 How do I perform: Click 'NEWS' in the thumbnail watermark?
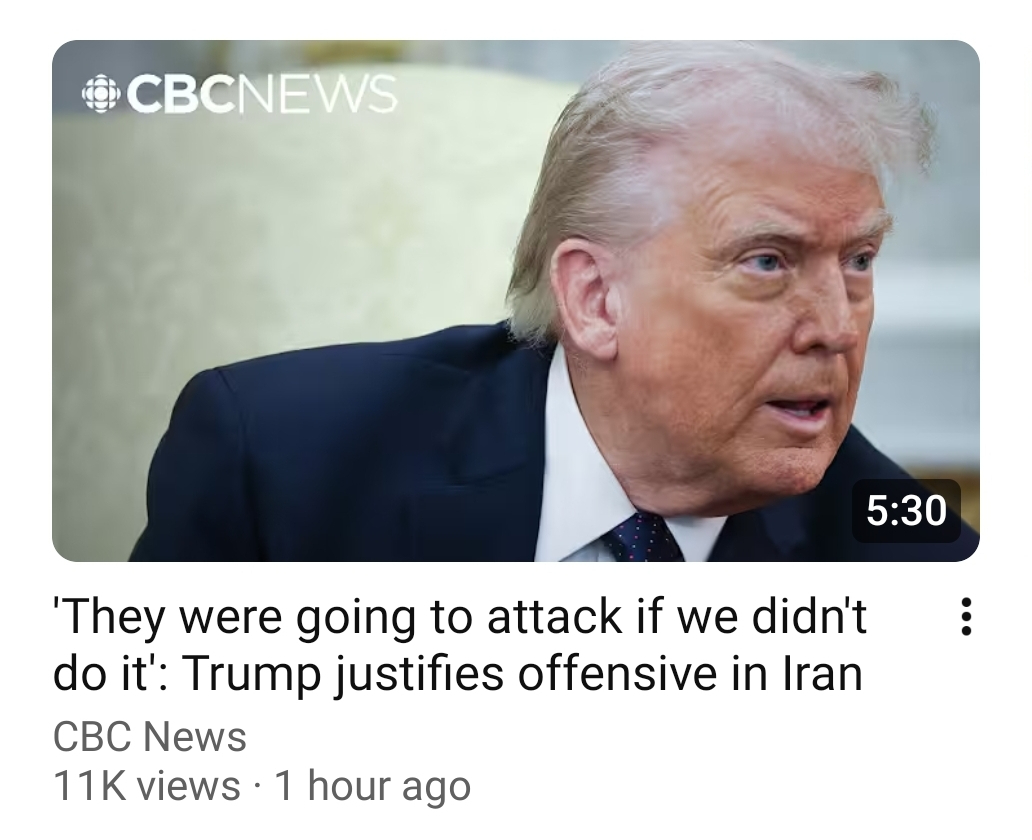(313, 94)
